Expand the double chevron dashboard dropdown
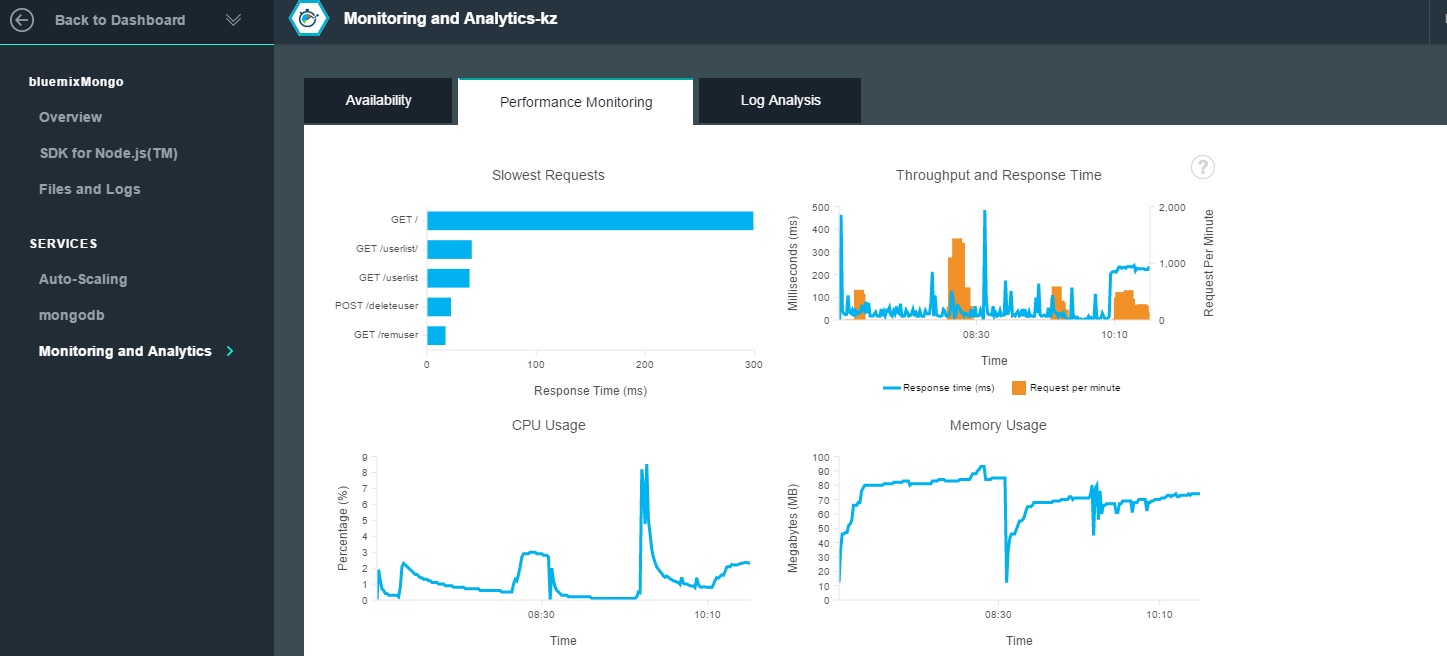 tap(234, 20)
